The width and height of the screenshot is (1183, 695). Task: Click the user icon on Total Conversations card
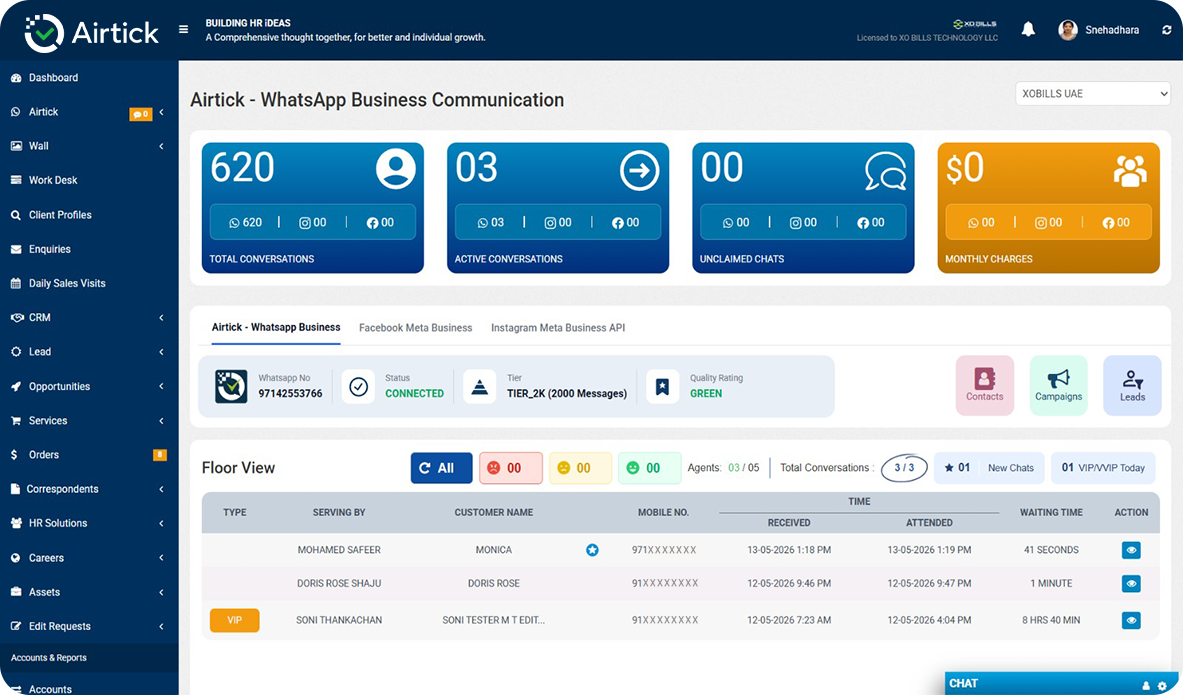click(x=395, y=168)
